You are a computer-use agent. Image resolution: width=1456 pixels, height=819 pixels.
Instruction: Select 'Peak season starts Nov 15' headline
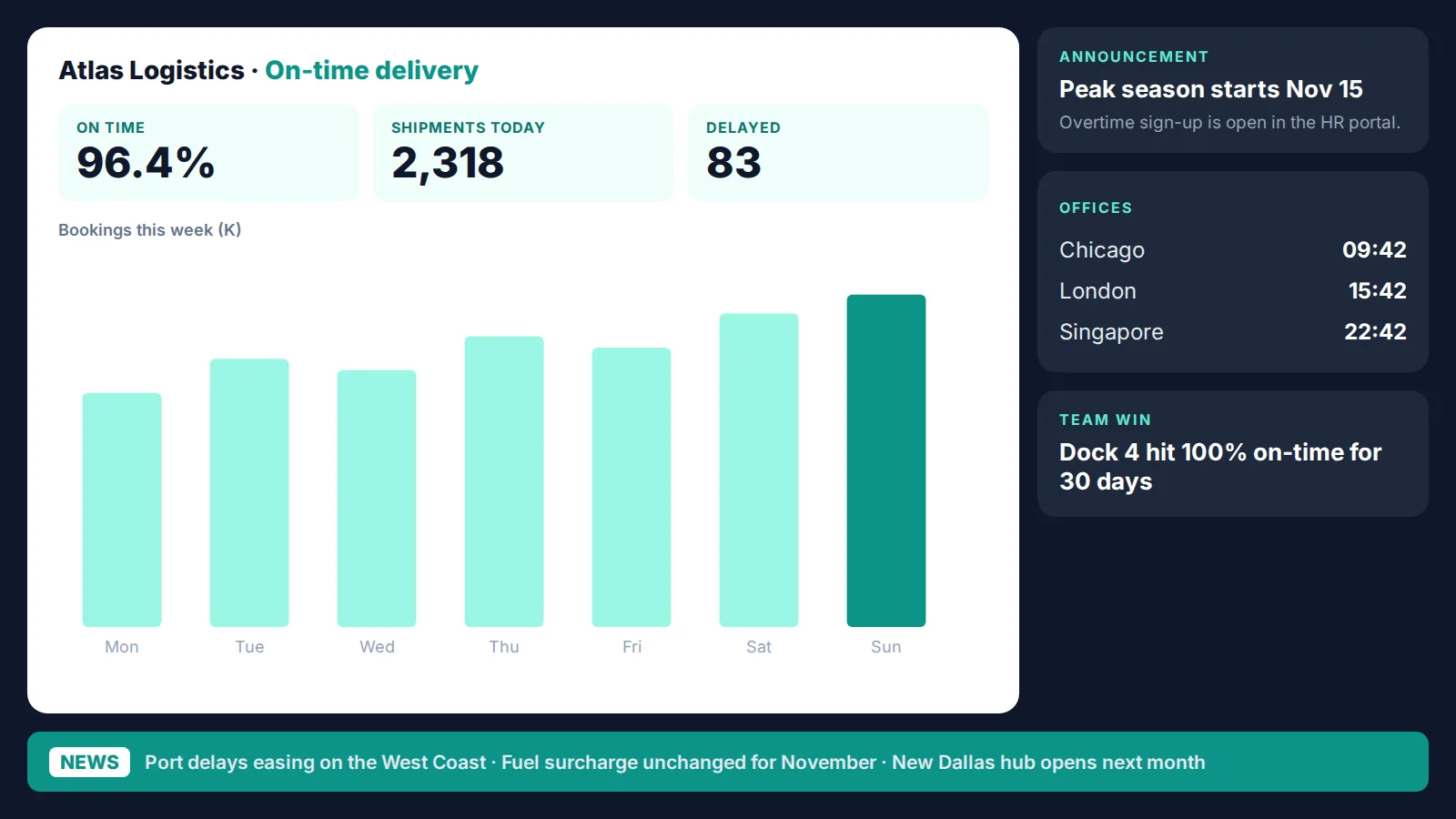click(1211, 89)
